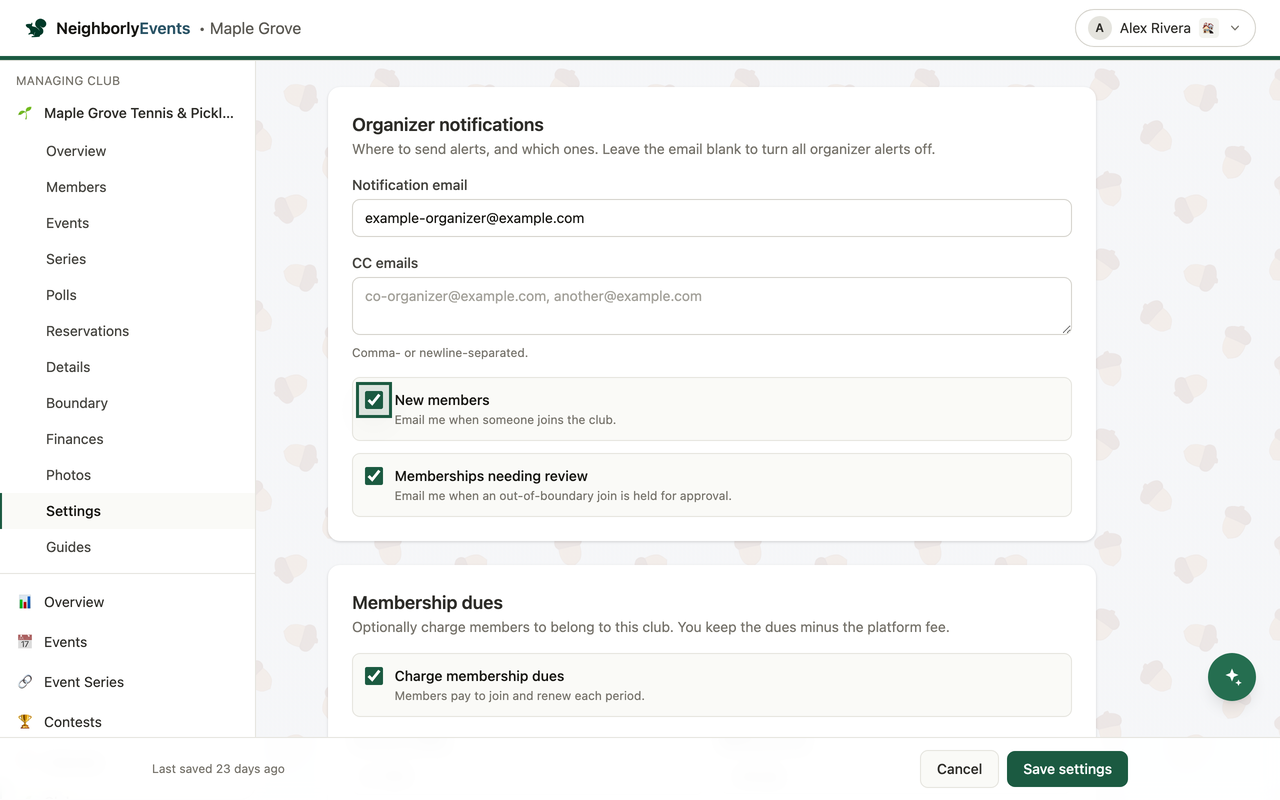Focus the Notification email field
This screenshot has width=1280, height=800.
pos(712,218)
